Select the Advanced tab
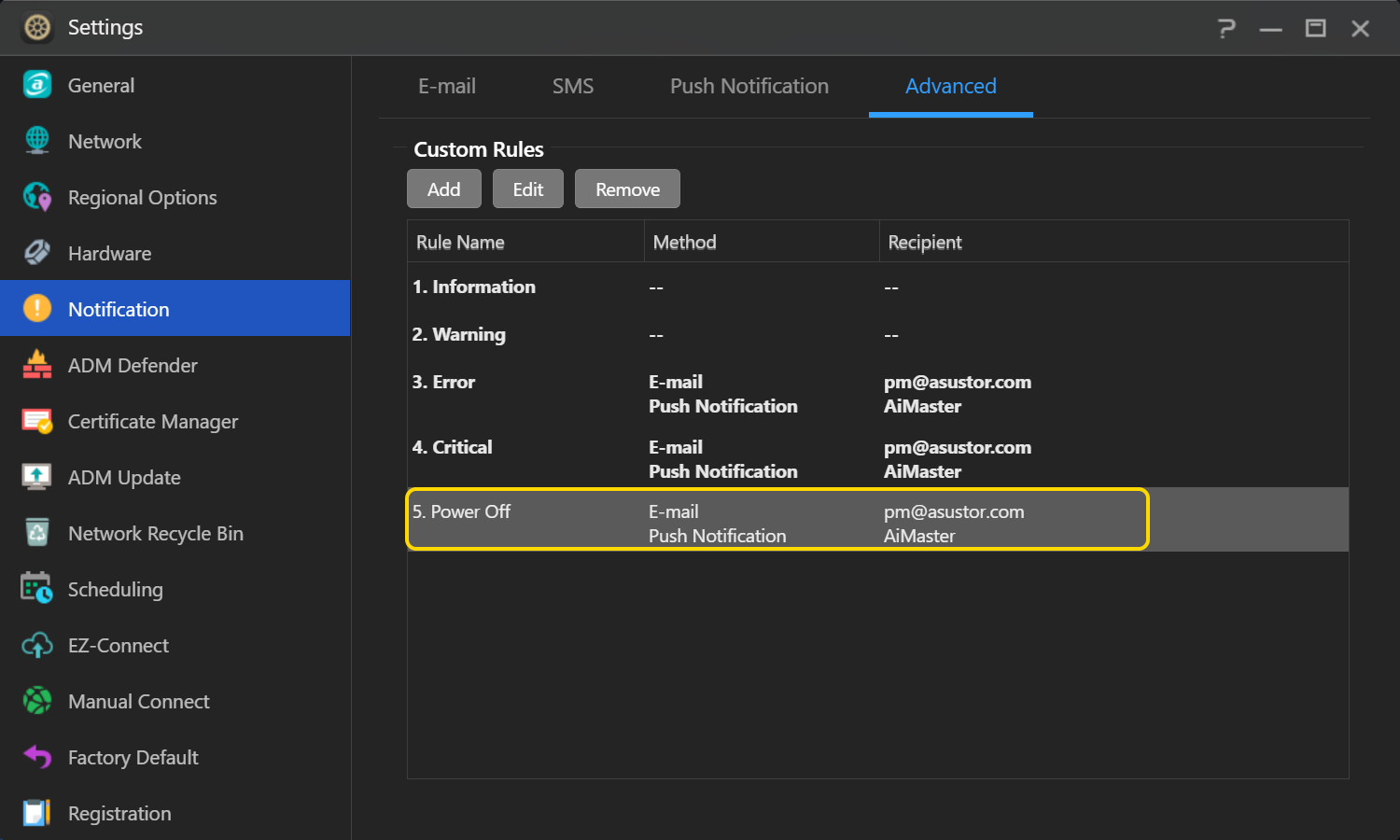Screen dimensions: 1400x840 951,87
